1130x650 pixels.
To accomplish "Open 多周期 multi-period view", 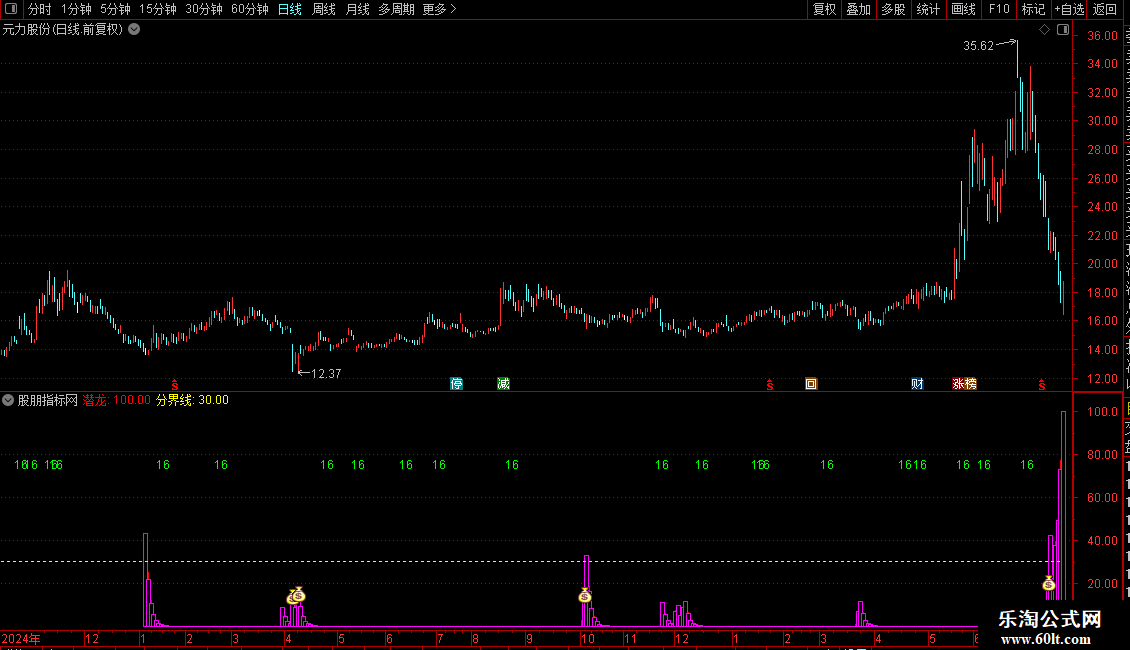I will 396,9.
